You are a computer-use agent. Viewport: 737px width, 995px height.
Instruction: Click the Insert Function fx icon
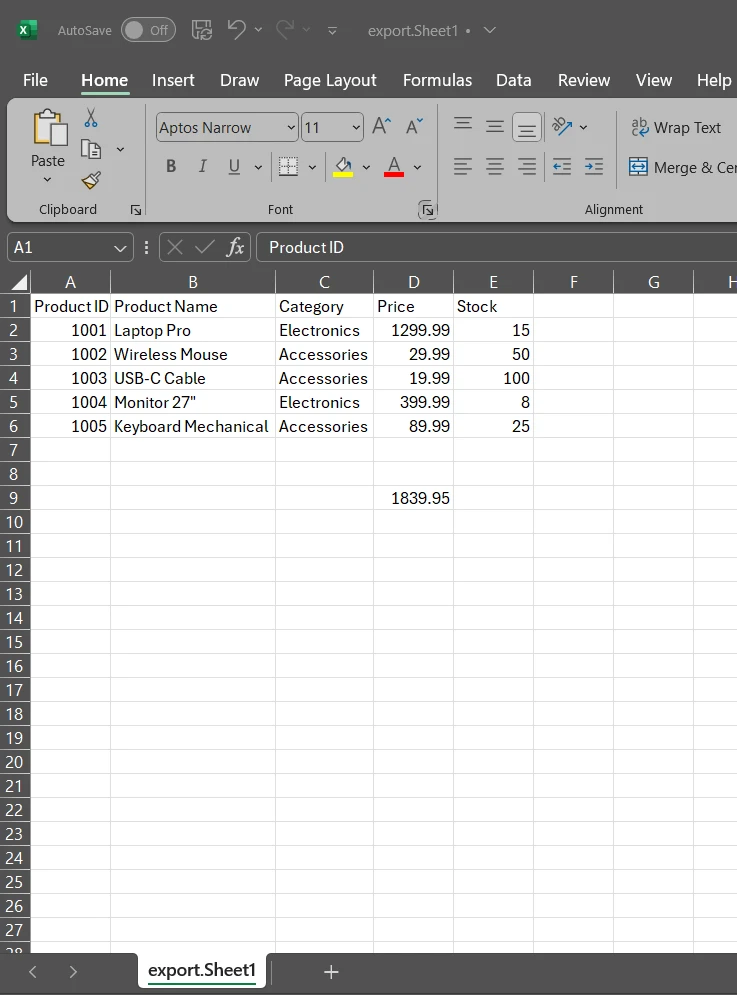click(x=235, y=247)
